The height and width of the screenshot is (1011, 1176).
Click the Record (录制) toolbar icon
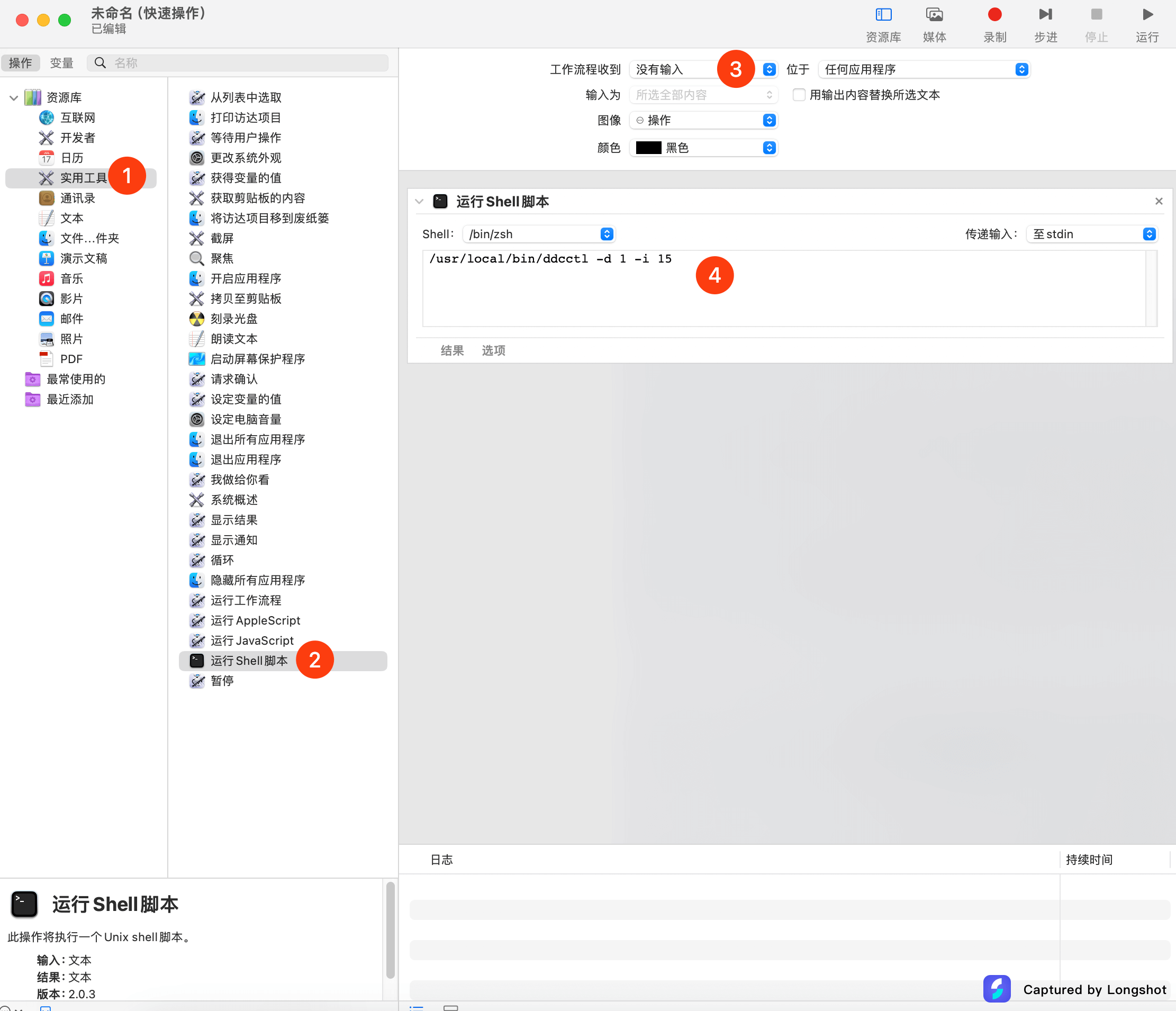pyautogui.click(x=994, y=15)
